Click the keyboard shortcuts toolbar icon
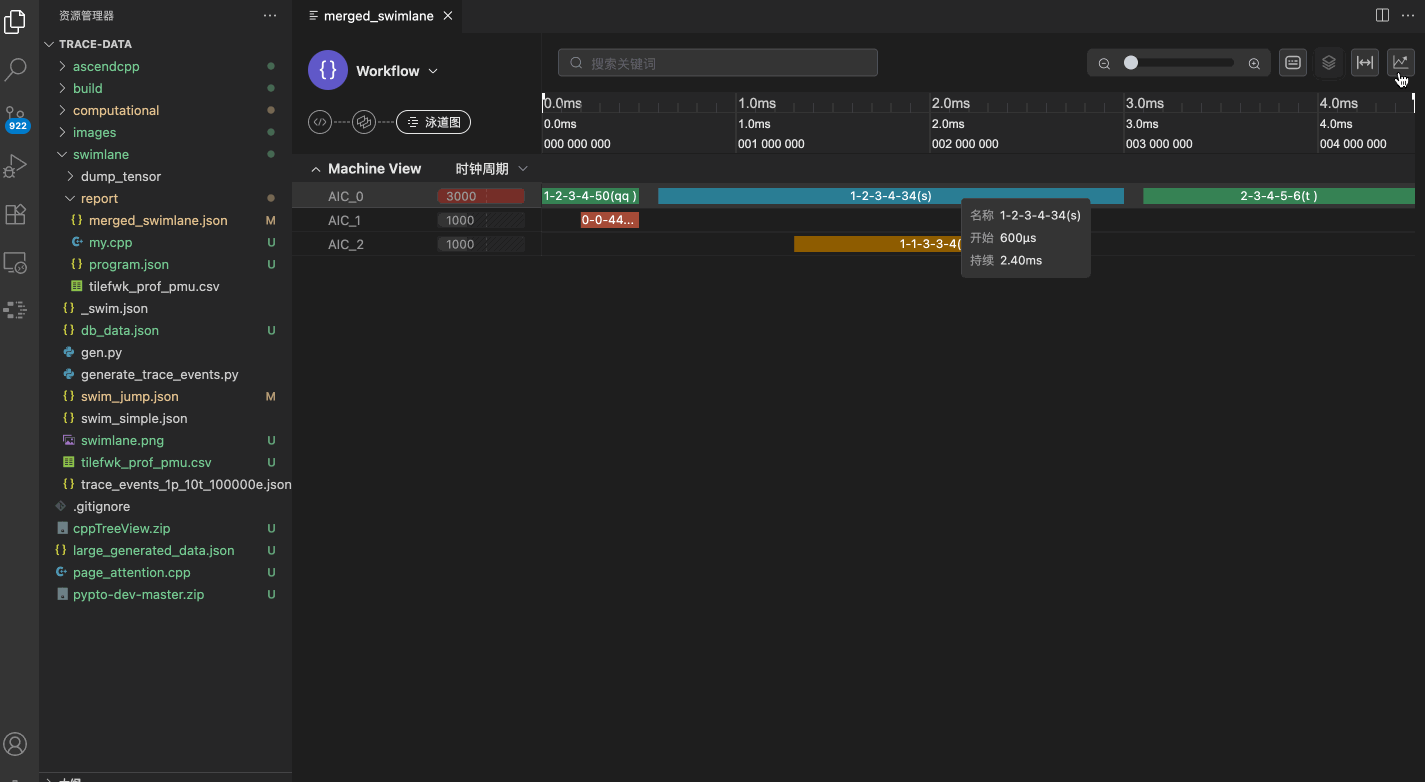Image resolution: width=1425 pixels, height=782 pixels. click(x=1292, y=62)
